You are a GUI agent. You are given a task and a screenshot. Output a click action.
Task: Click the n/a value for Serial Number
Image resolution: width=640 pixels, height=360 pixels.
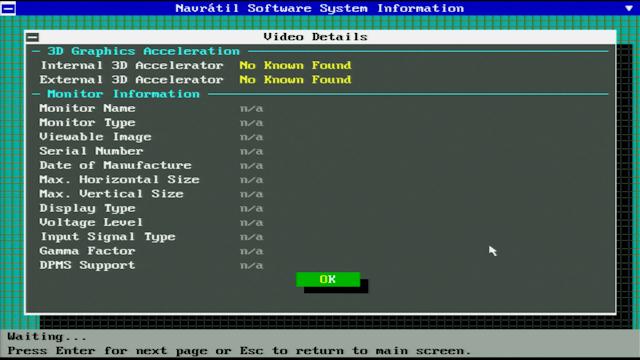[251, 152]
